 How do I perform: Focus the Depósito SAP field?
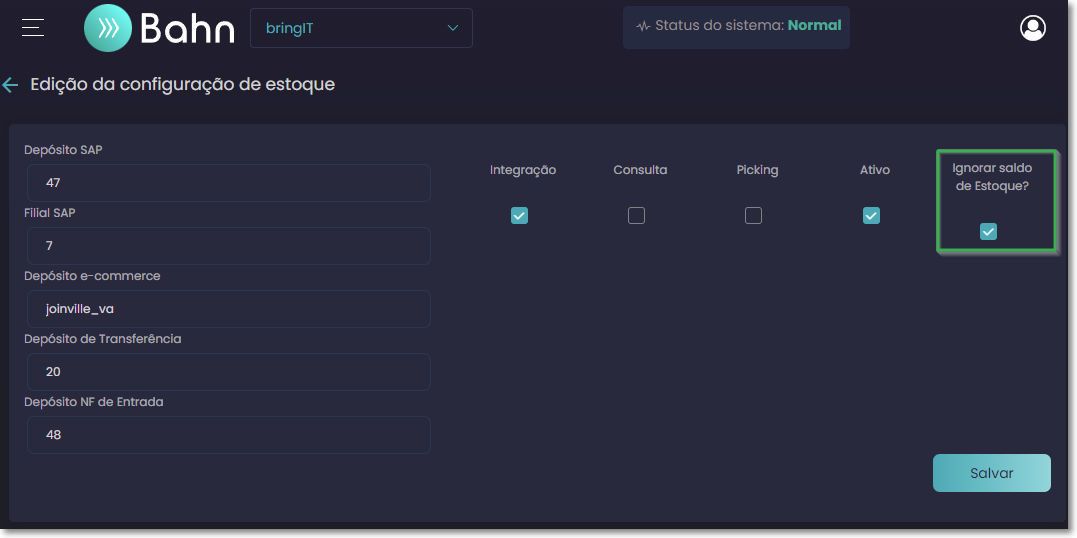[x=229, y=183]
